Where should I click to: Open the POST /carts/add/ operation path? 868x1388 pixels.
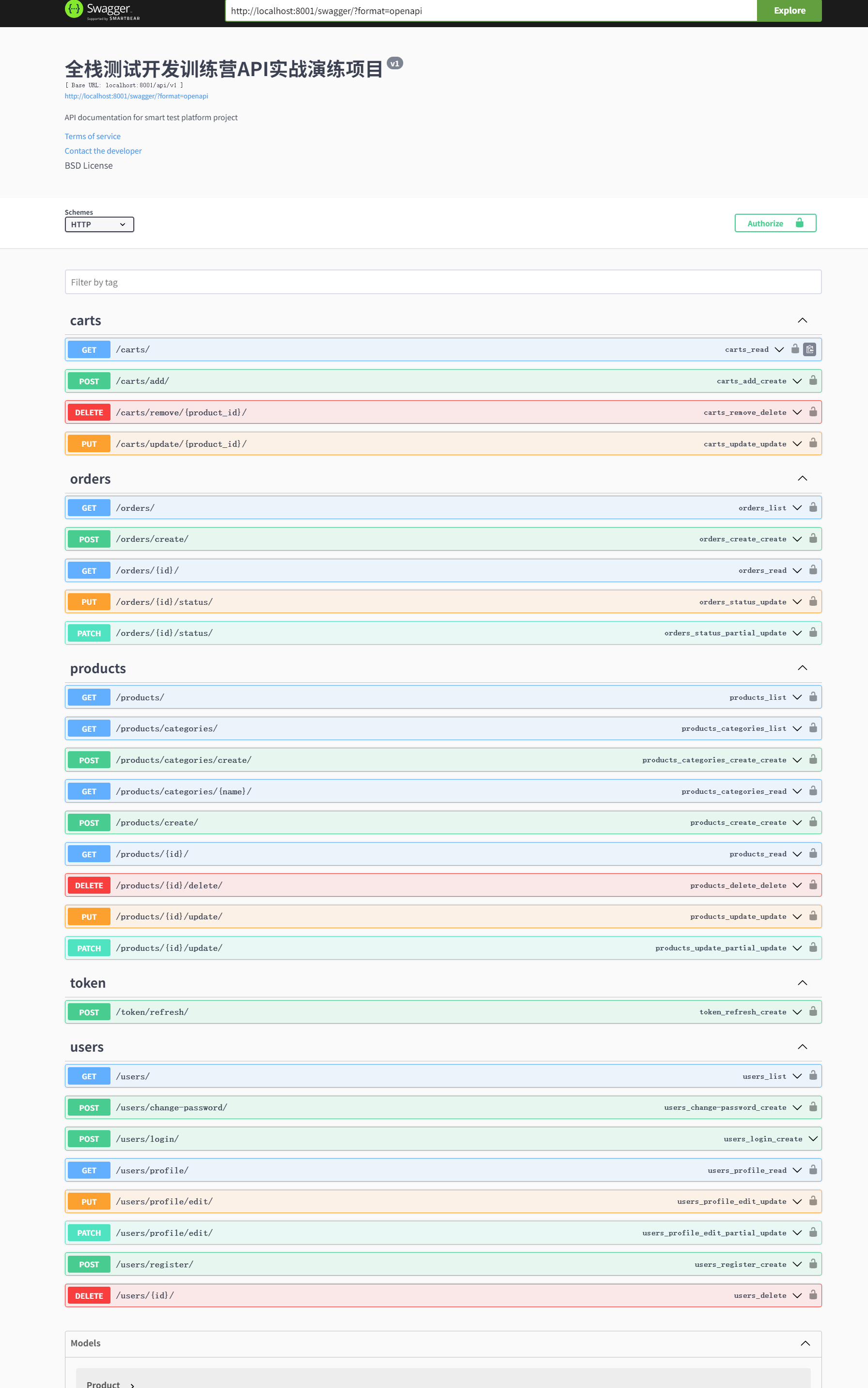tap(142, 380)
